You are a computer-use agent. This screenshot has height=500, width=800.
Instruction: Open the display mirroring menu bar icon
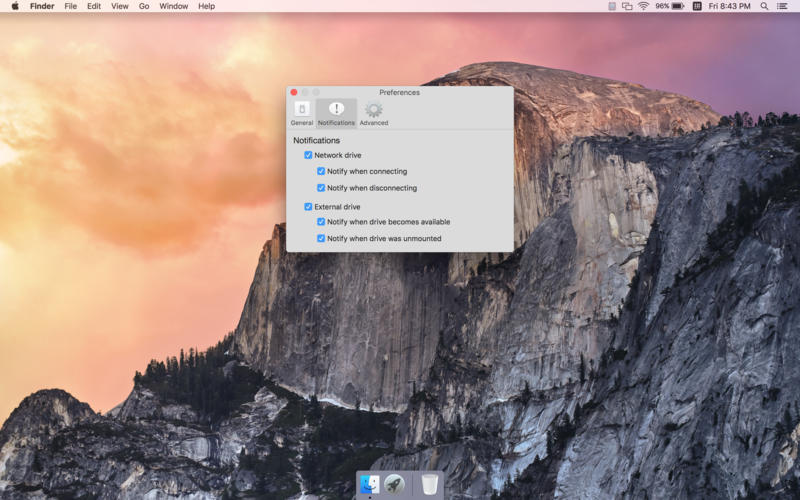627,6
